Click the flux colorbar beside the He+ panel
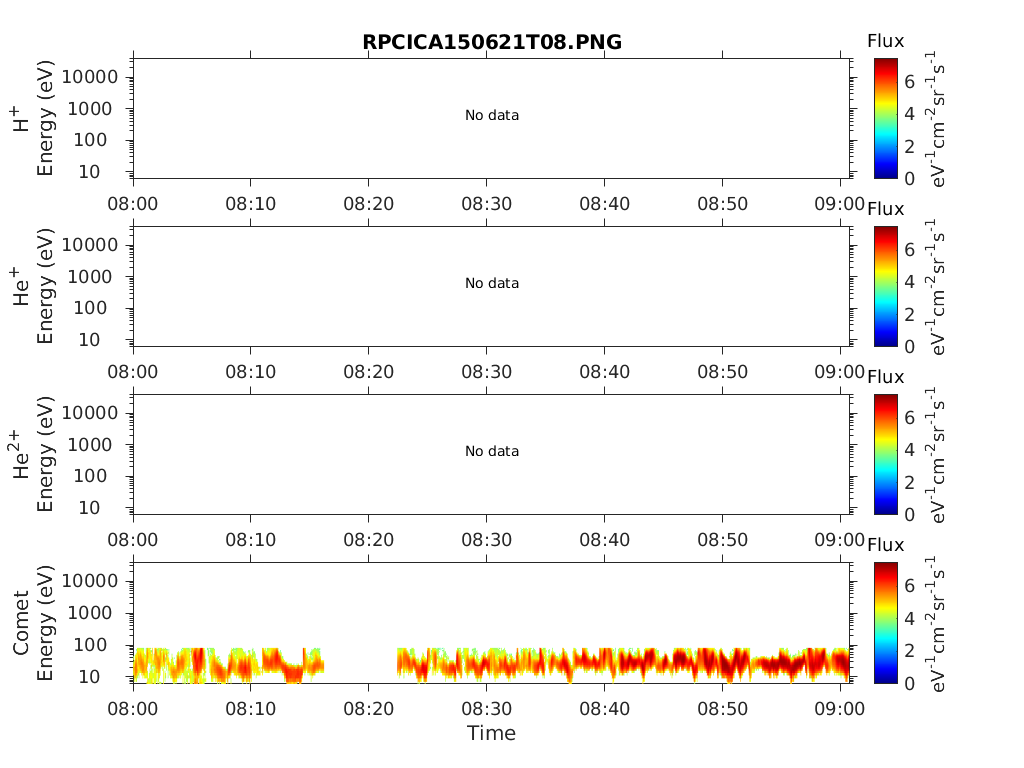Screen dimensions: 1024x768 tap(886, 286)
